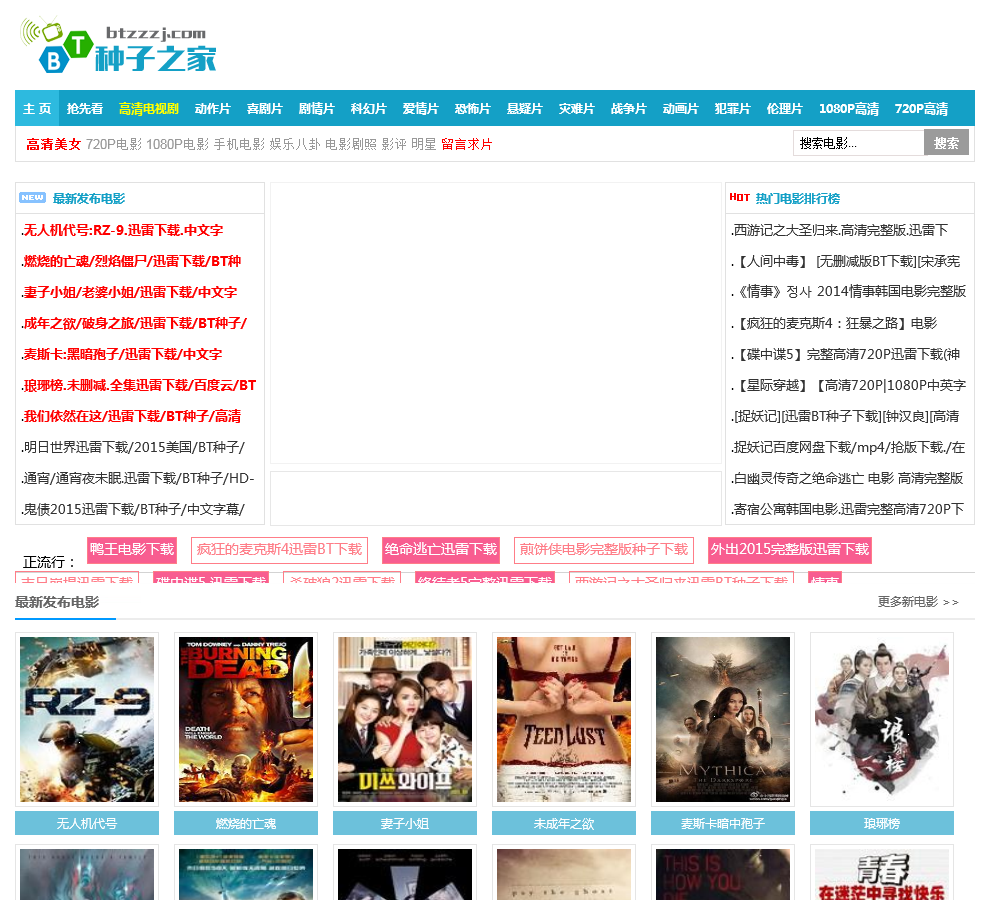Viewport: 990px width, 900px height.
Task: Open the 720P电影 sub-nav link
Action: pyautogui.click(x=114, y=145)
